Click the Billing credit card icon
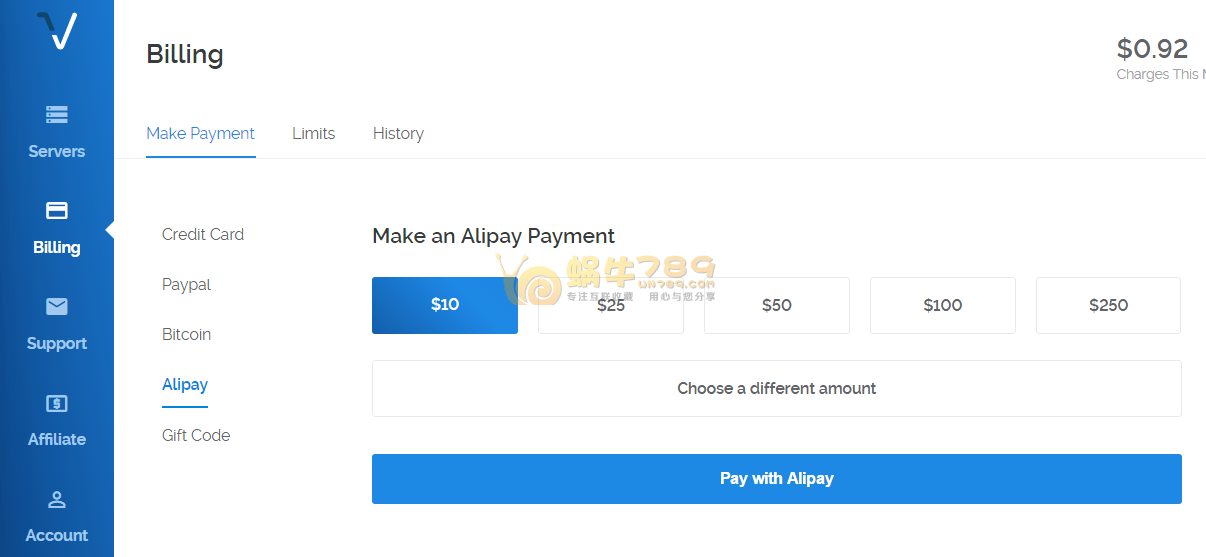1206x557 pixels. coord(57,210)
